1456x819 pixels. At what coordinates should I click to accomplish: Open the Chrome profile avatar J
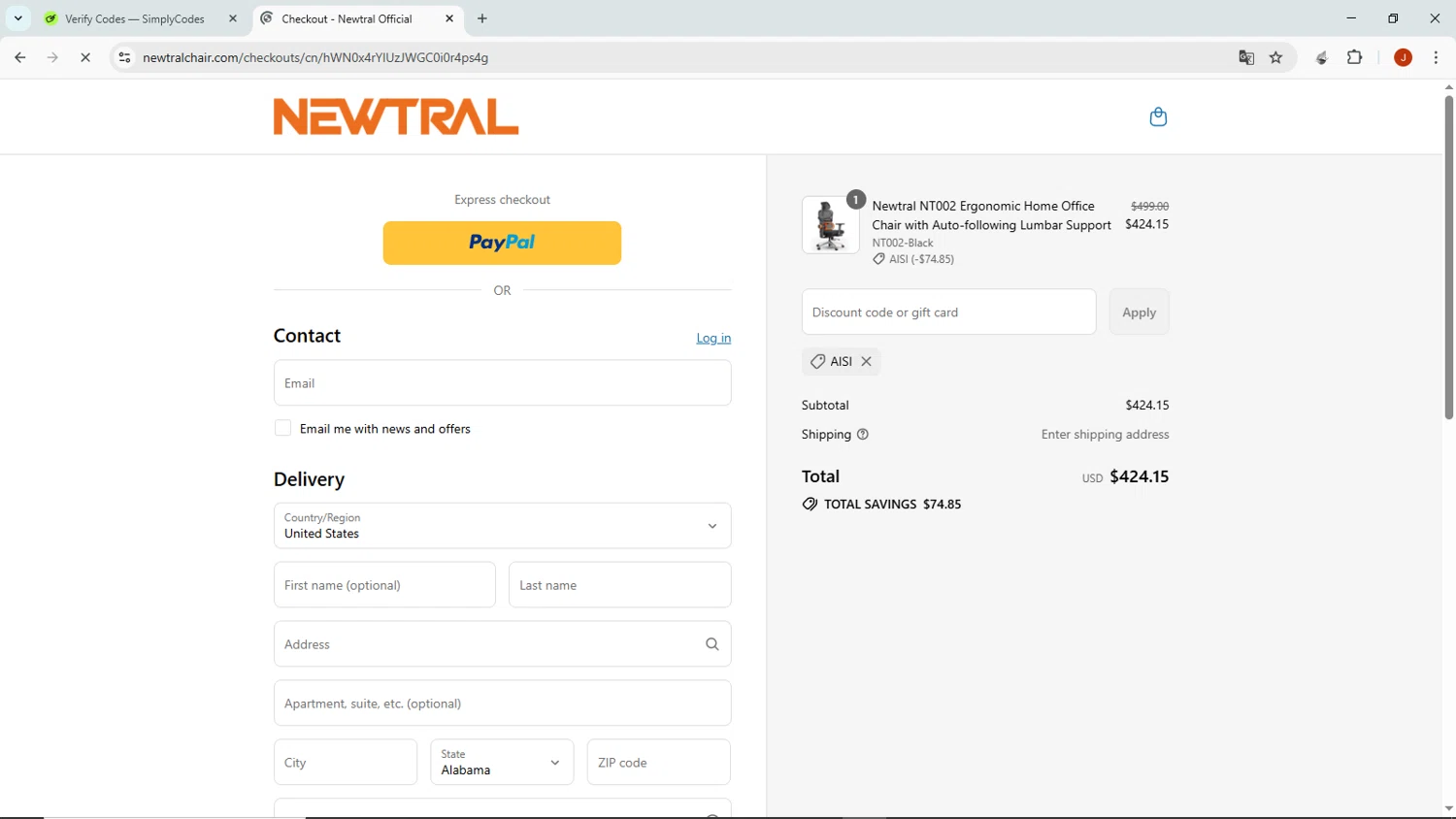click(1403, 57)
